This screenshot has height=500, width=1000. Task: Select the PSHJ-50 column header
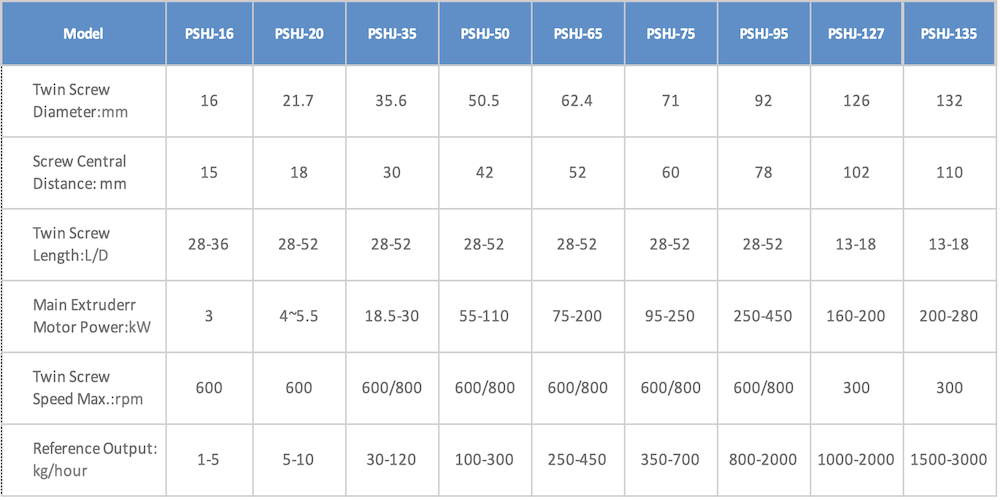[485, 34]
